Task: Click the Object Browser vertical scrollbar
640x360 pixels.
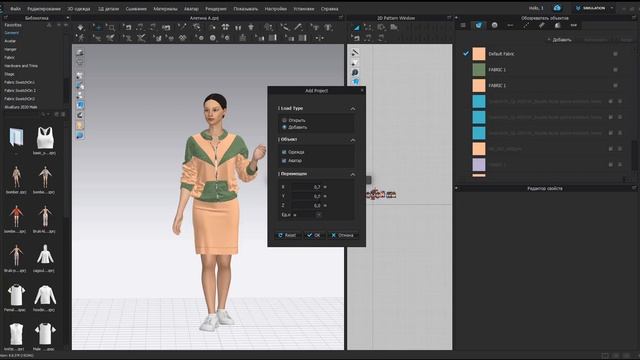Action: pos(635,155)
